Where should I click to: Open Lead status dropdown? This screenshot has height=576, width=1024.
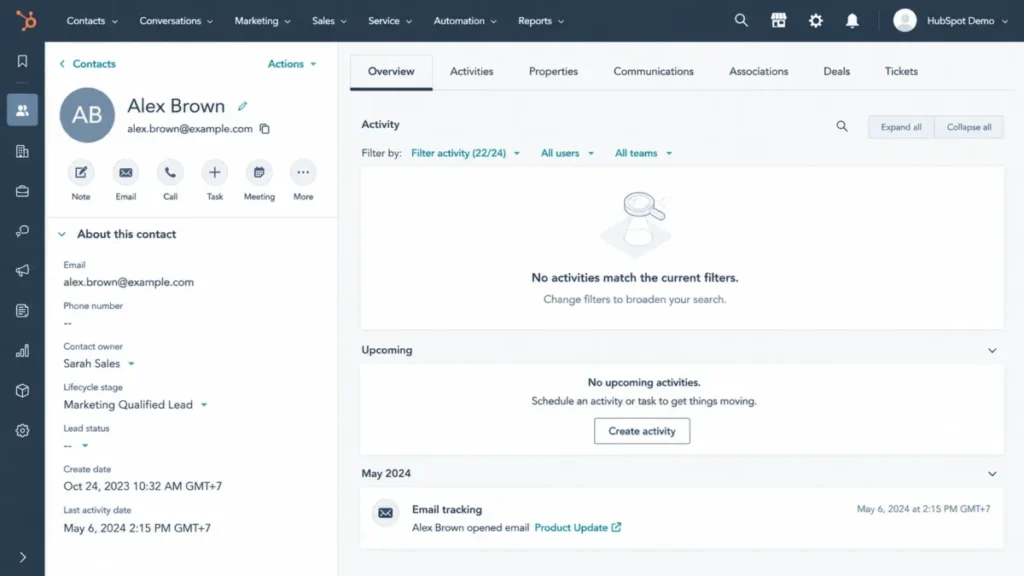pos(76,445)
